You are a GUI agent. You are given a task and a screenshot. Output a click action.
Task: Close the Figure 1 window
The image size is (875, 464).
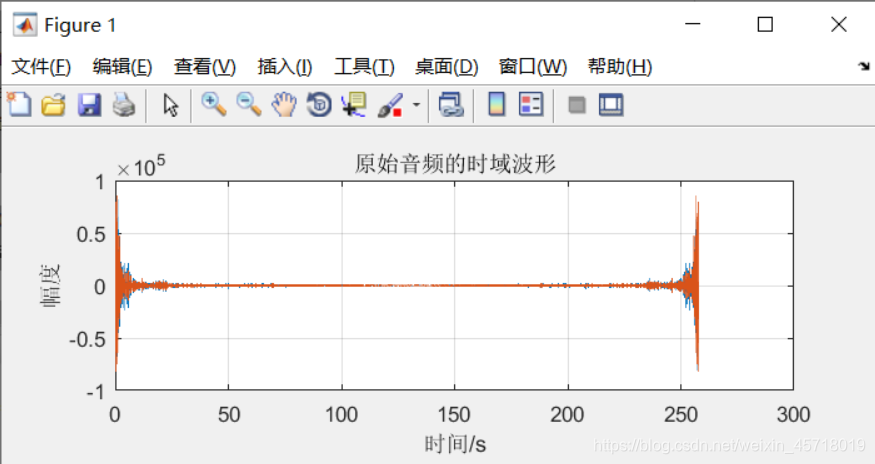[839, 24]
